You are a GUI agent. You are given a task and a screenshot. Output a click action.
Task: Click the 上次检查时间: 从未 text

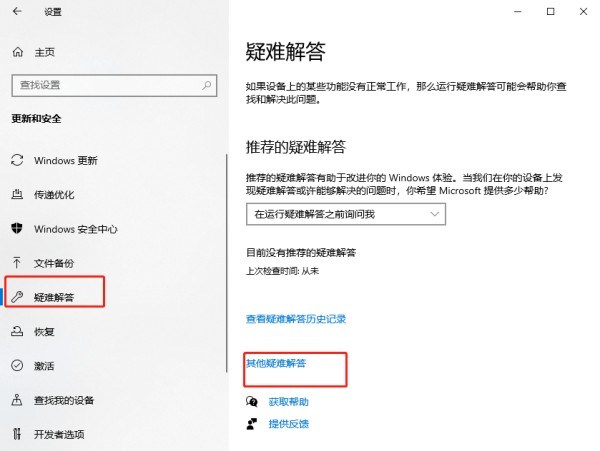(282, 271)
